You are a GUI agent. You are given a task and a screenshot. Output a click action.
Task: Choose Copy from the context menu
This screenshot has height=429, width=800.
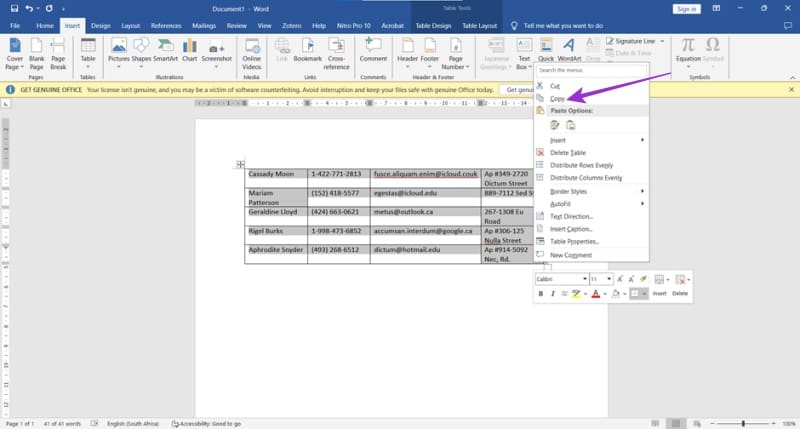point(556,99)
